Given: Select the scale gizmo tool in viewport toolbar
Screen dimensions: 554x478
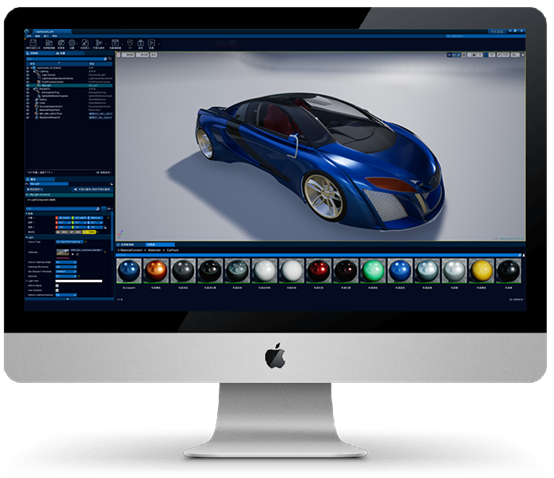Looking at the screenshot, I should pyautogui.click(x=459, y=55).
